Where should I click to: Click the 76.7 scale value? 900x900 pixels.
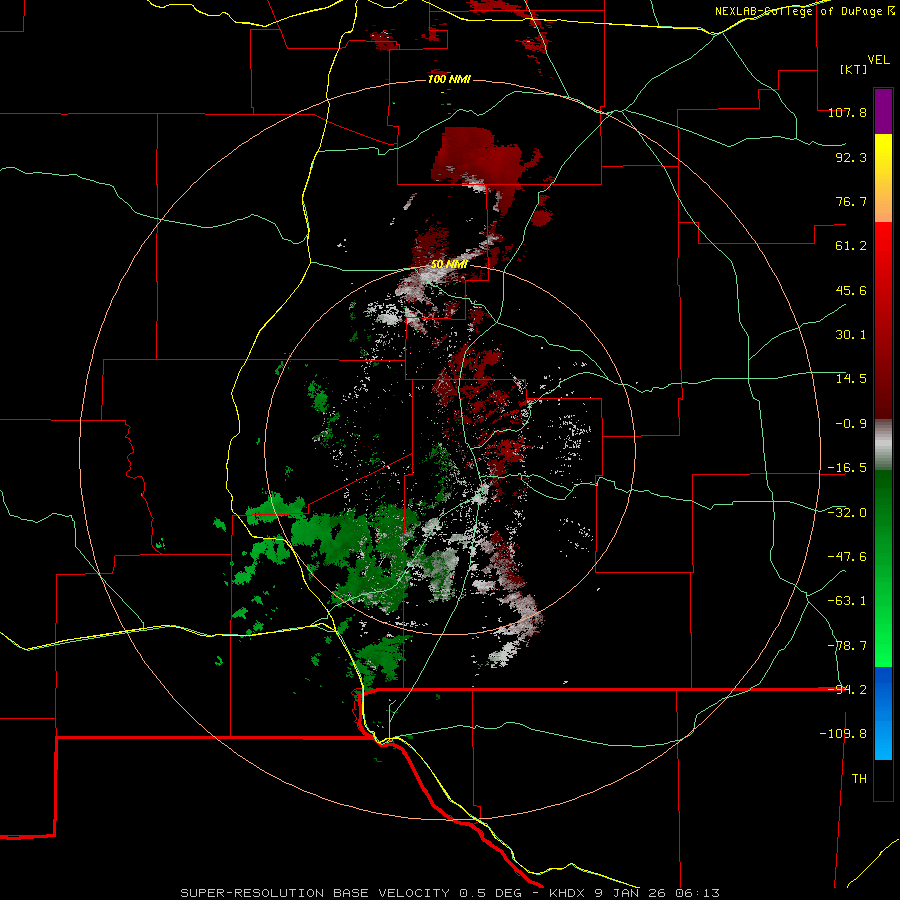pos(851,201)
